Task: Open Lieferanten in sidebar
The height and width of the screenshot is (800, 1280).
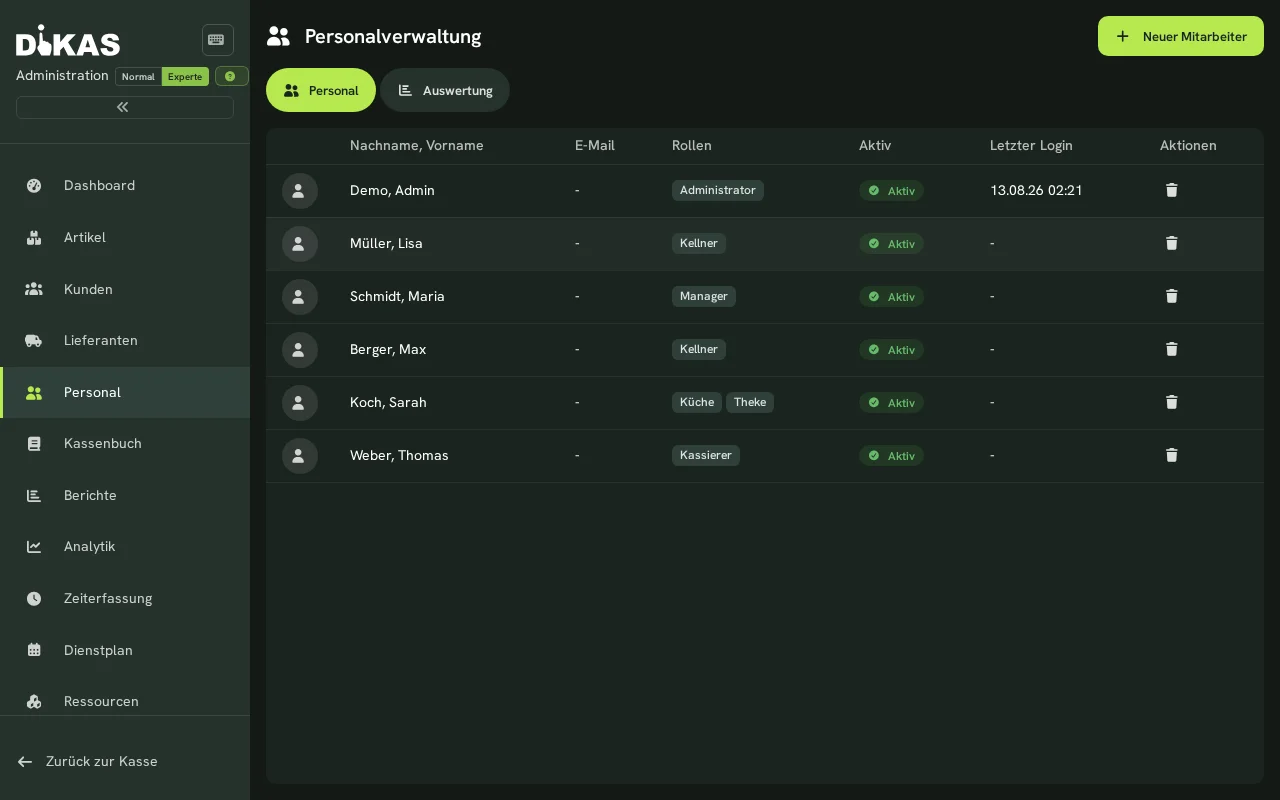Action: click(125, 340)
